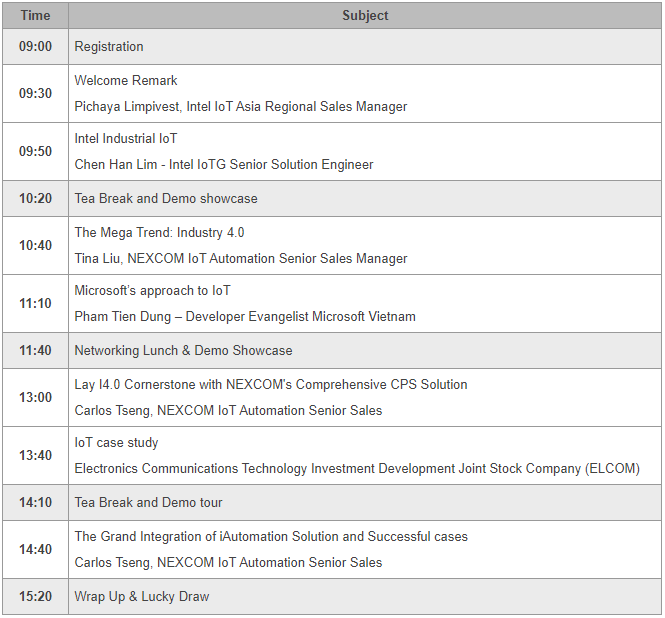Viewport: 665px width, 618px height.
Task: Click the Intel Industrial IoT session
Action: pyautogui.click(x=126, y=139)
